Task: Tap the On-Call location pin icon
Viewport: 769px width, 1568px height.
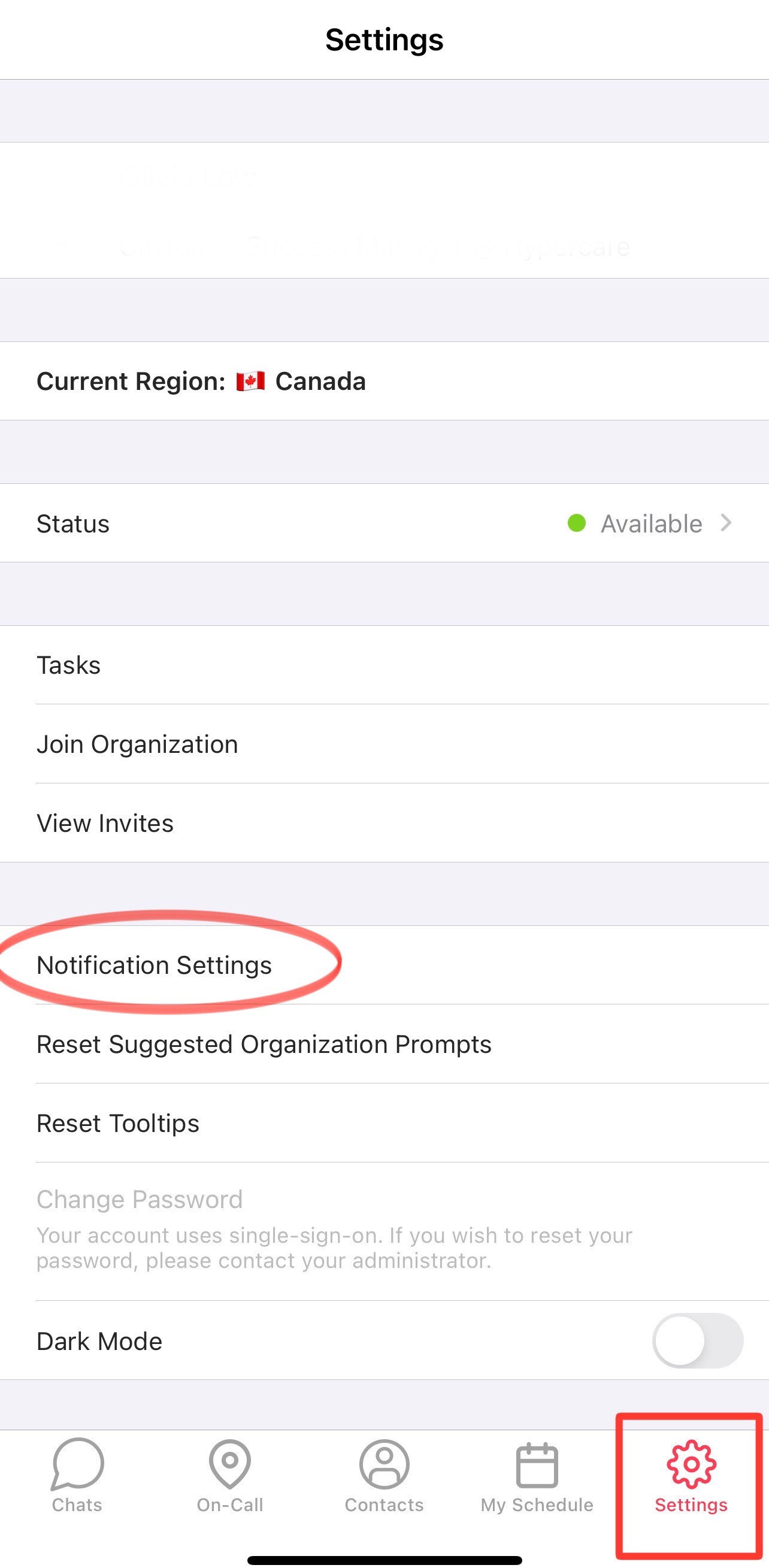Action: [x=229, y=1463]
